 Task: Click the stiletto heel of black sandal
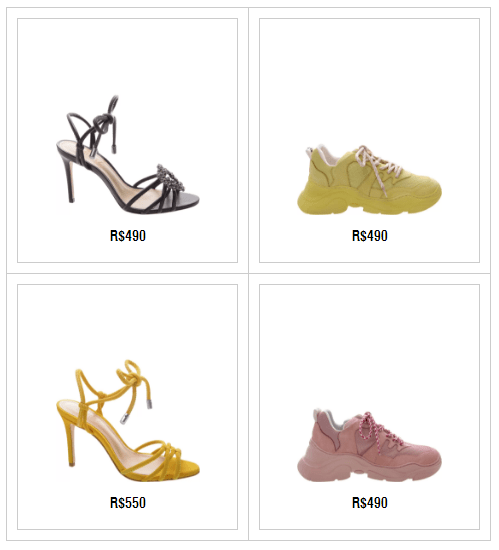(69, 180)
